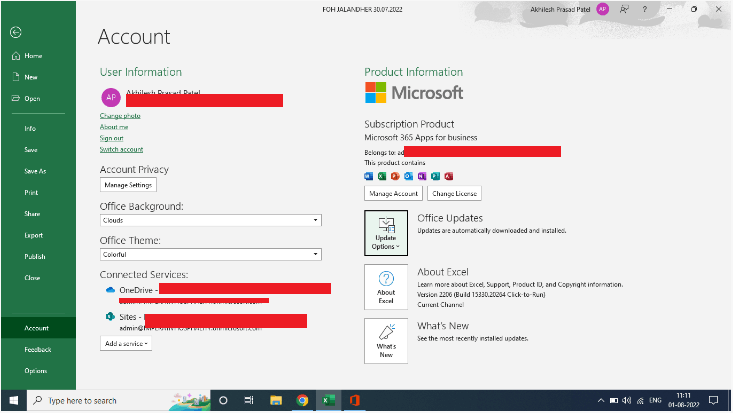Click the Outlook product icon
733x413 pixels.
pyautogui.click(x=409, y=176)
